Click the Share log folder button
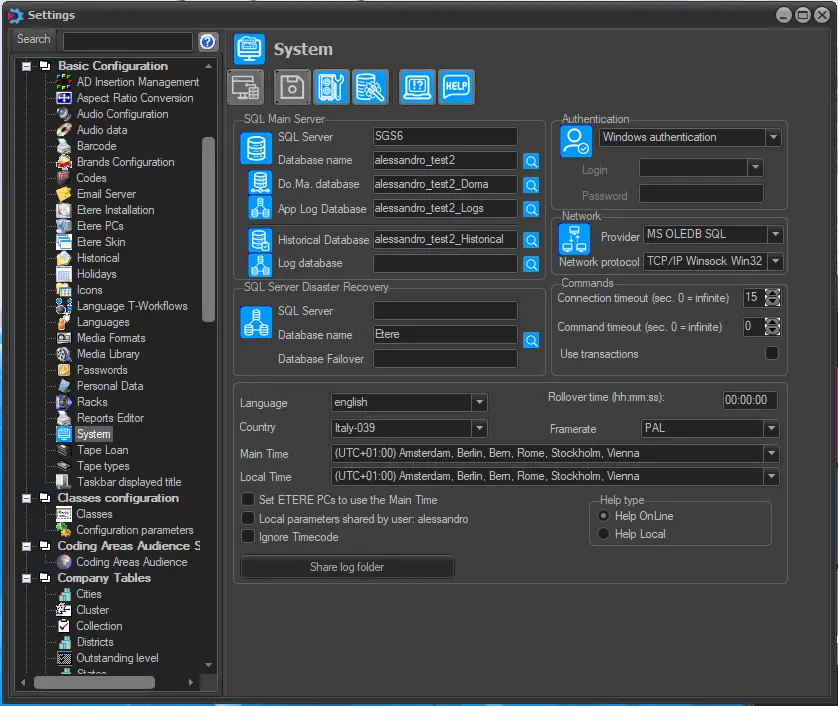Screen dimensions: 838x706 click(347, 567)
